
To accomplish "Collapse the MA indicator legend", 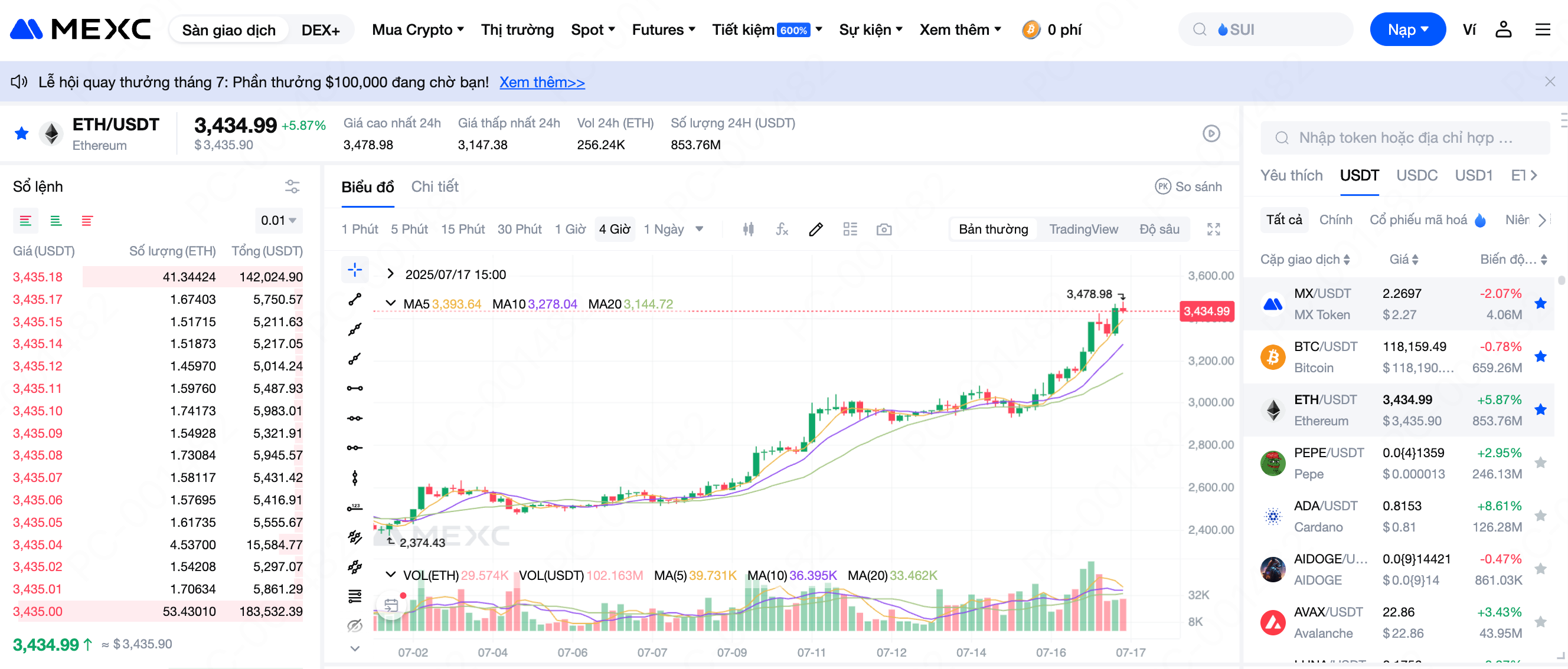I will point(391,303).
